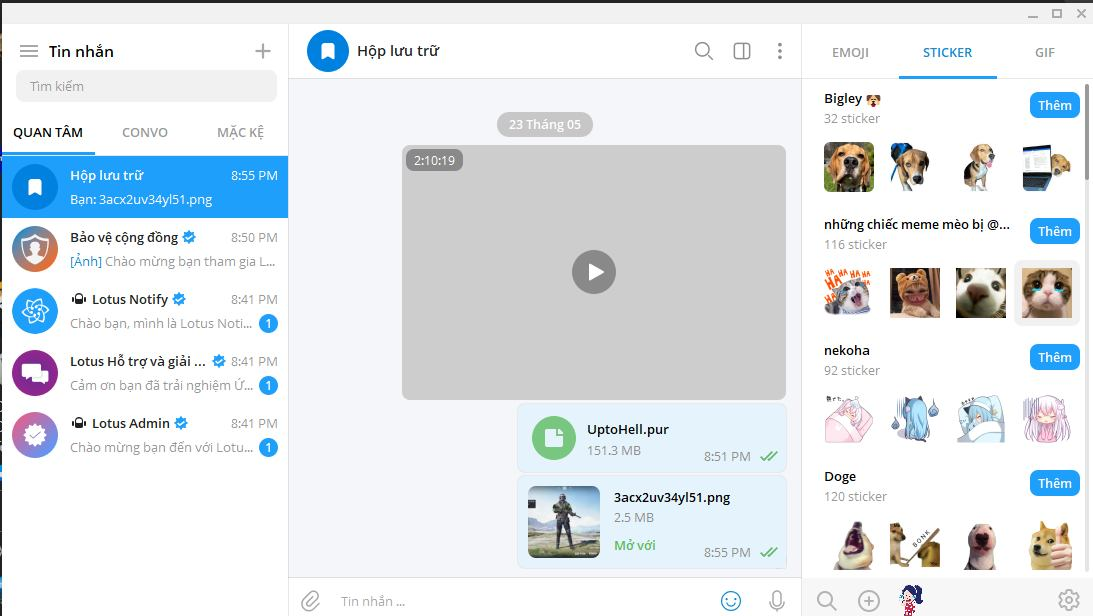This screenshot has width=1093, height=616.
Task: Play the 2:10:19 video
Action: click(x=594, y=272)
